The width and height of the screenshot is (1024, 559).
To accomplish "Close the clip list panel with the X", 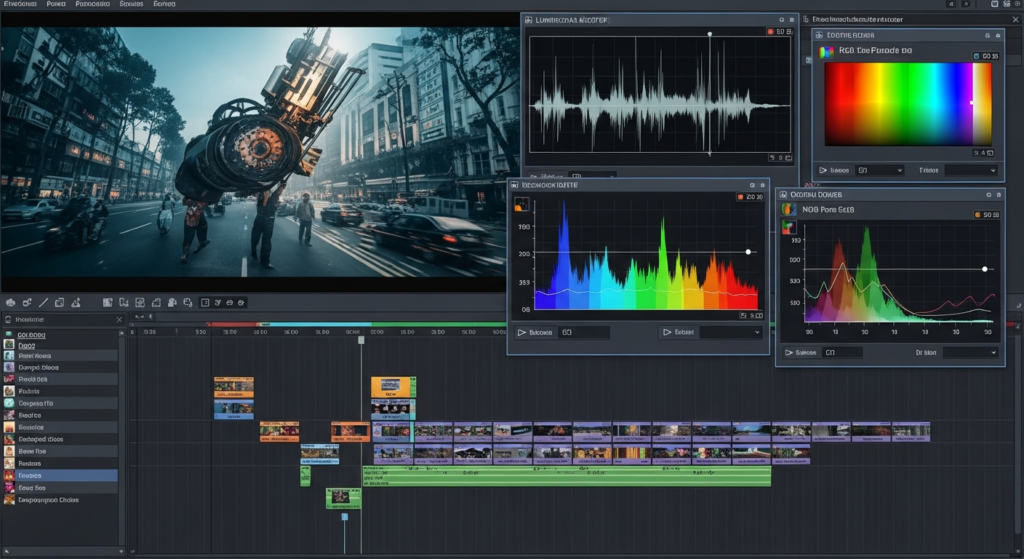I will pos(120,322).
